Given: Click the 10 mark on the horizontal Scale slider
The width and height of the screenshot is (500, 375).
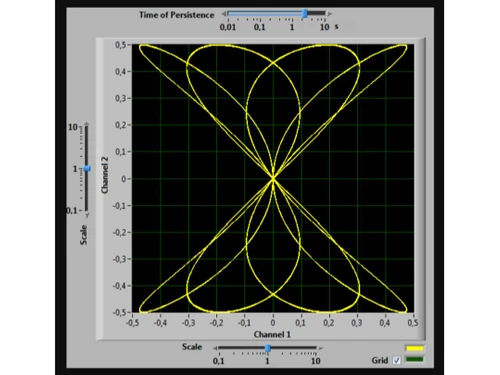Looking at the screenshot, I should point(315,361).
